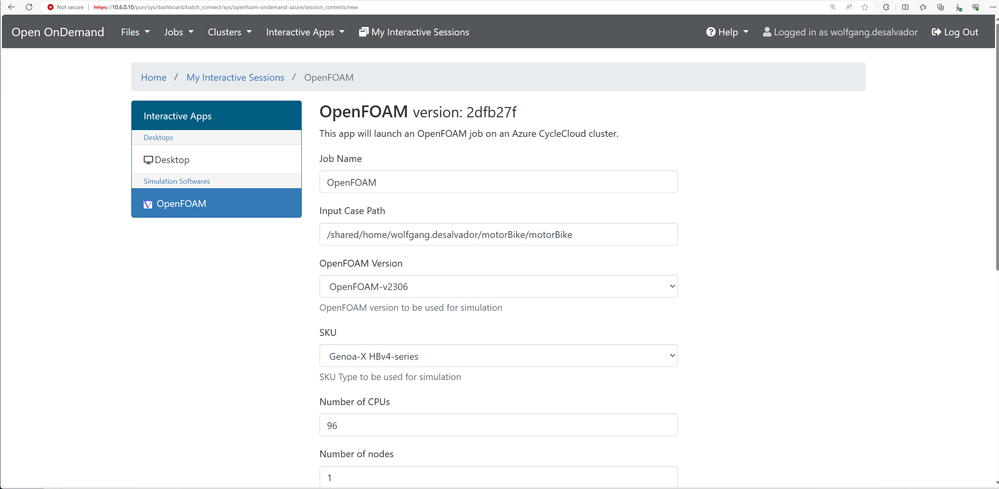Go back using browser back arrow

point(11,7)
